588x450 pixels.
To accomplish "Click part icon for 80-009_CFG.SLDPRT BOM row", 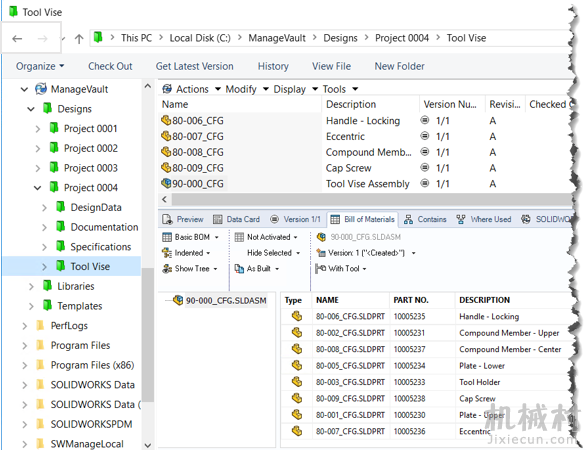I will pos(297,398).
